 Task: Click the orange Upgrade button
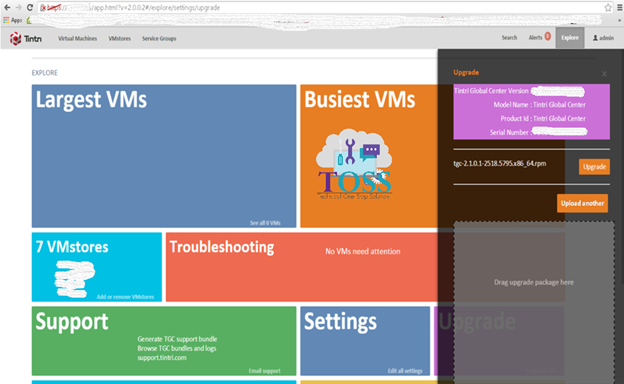(x=594, y=167)
